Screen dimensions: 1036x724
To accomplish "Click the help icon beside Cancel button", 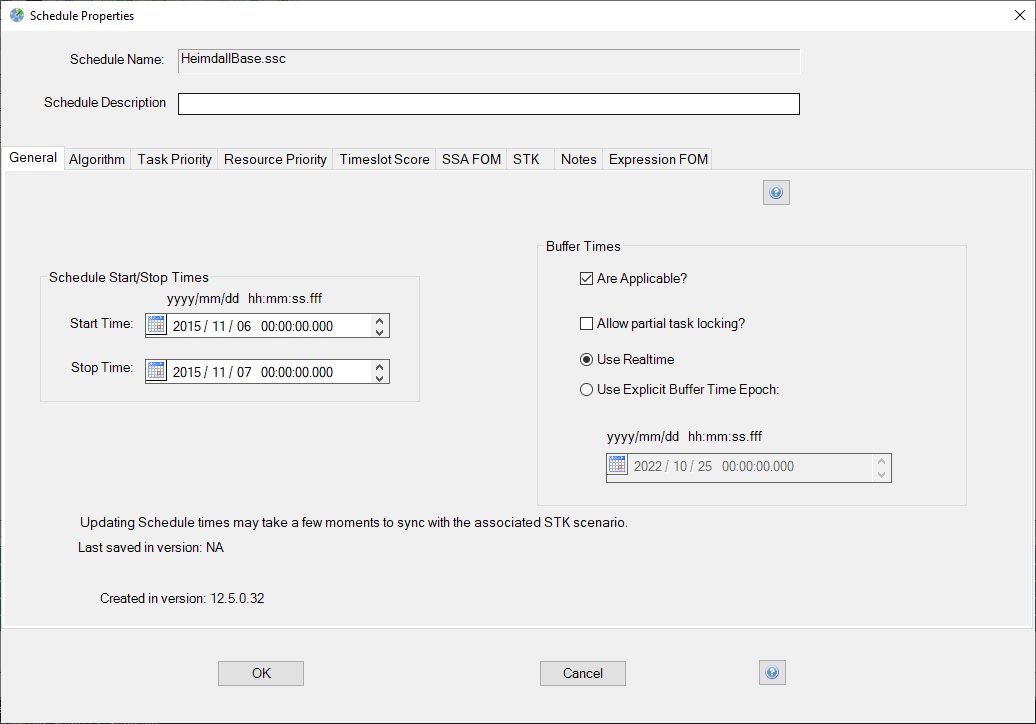I will tap(772, 673).
